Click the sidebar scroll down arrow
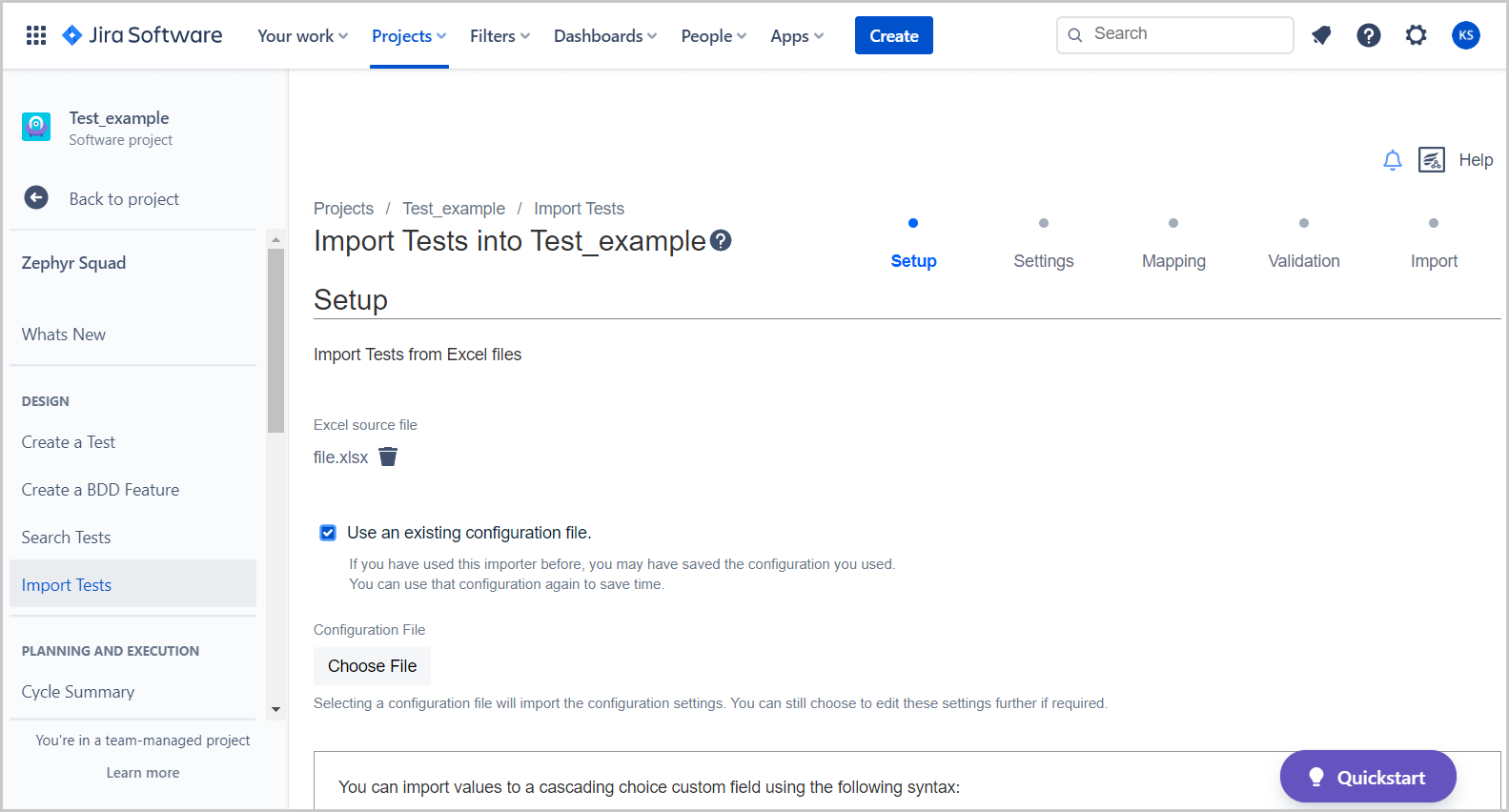 point(275,709)
